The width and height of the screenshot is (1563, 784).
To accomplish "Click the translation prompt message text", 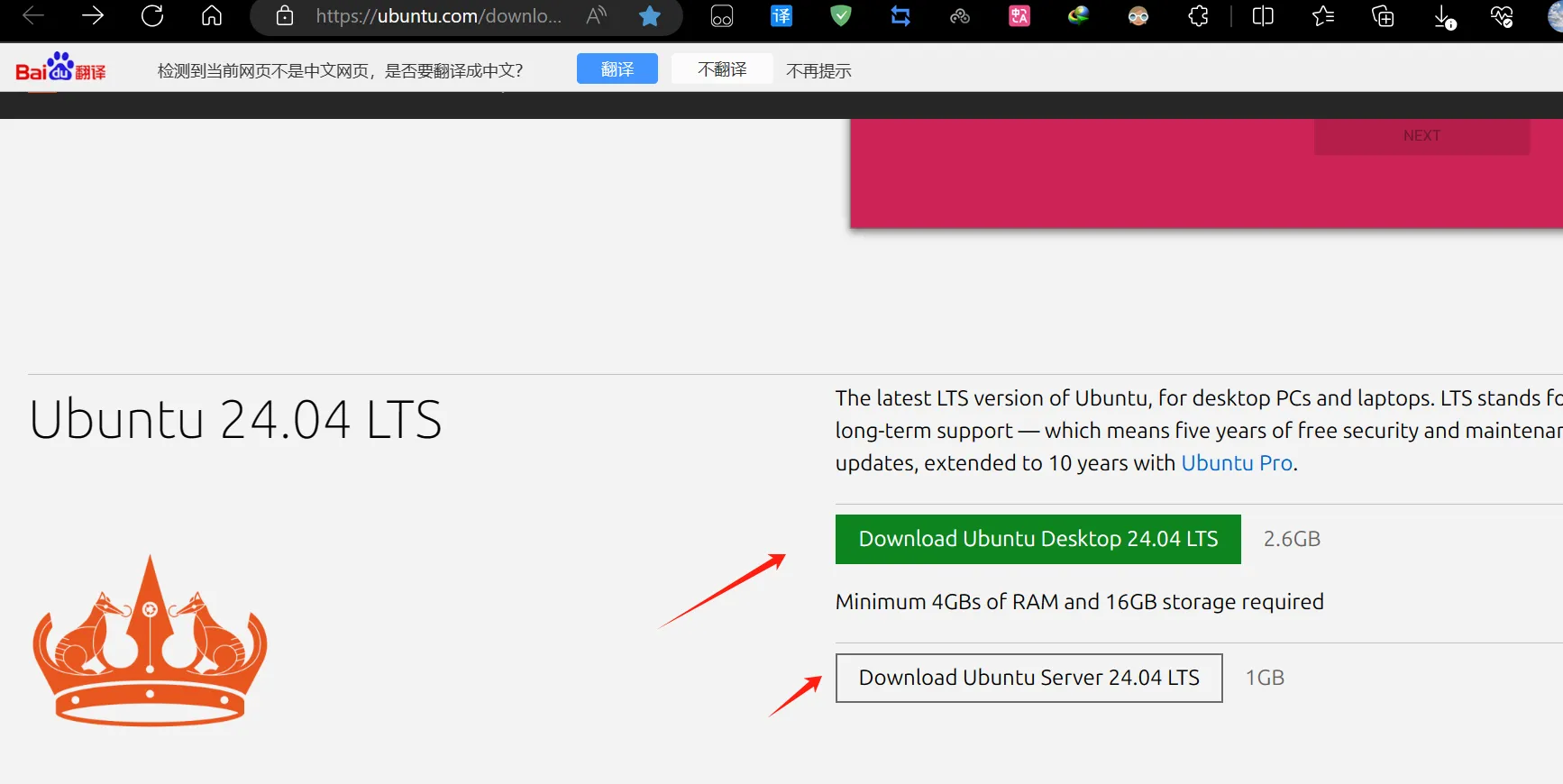I will coord(340,70).
